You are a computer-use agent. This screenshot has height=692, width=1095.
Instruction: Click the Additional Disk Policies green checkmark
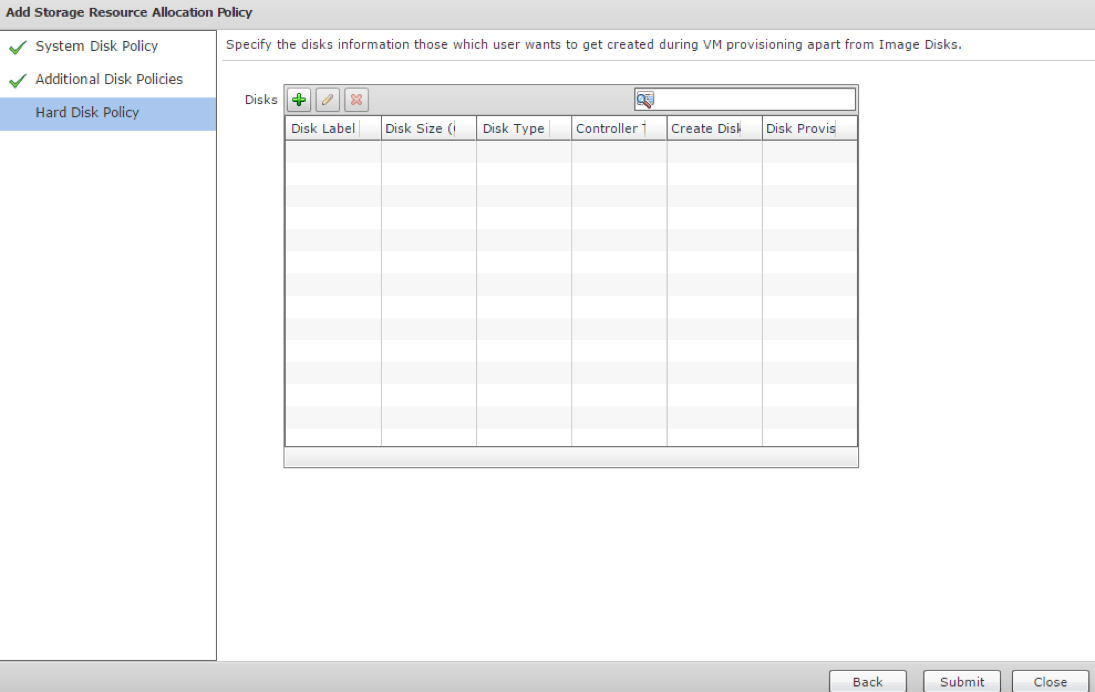[x=18, y=80]
